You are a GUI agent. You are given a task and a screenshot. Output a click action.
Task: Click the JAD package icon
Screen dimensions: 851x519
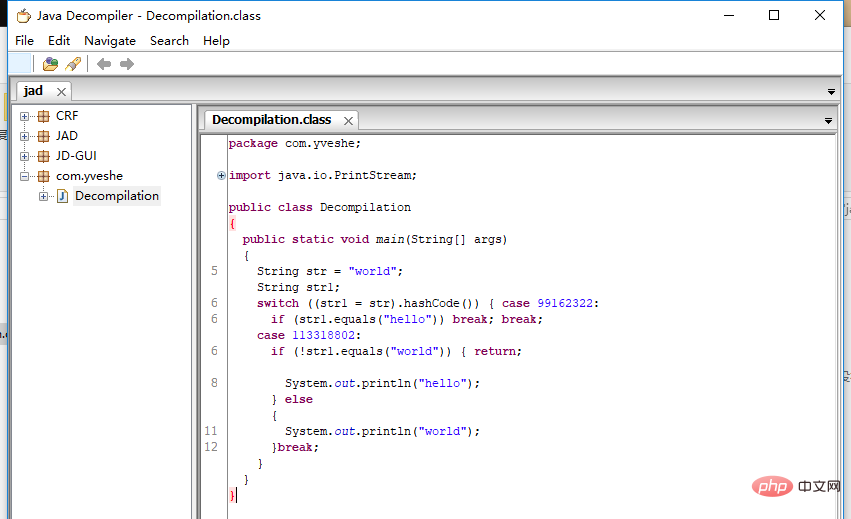click(43, 136)
